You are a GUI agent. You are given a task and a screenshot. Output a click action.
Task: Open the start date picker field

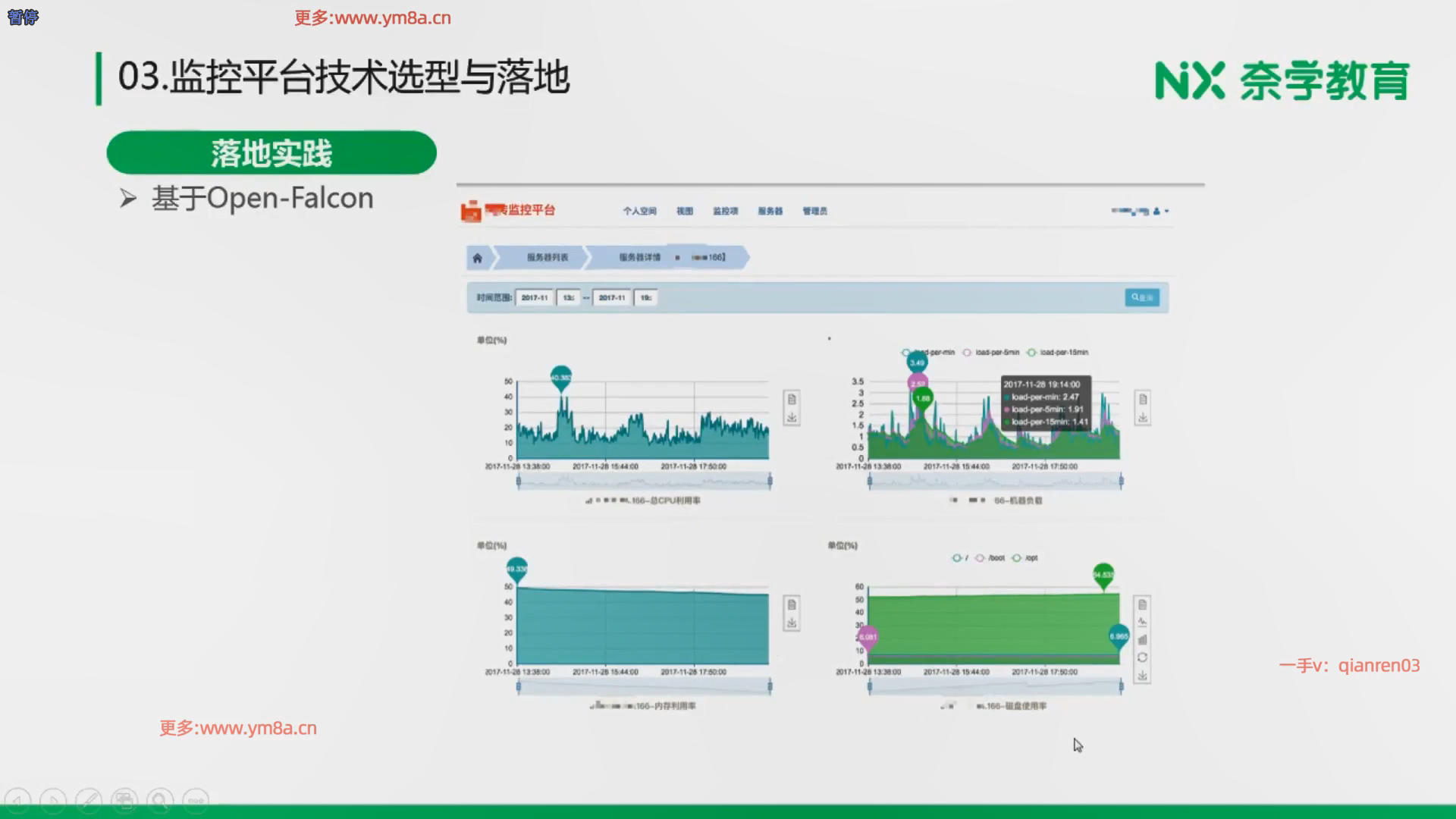(x=535, y=298)
